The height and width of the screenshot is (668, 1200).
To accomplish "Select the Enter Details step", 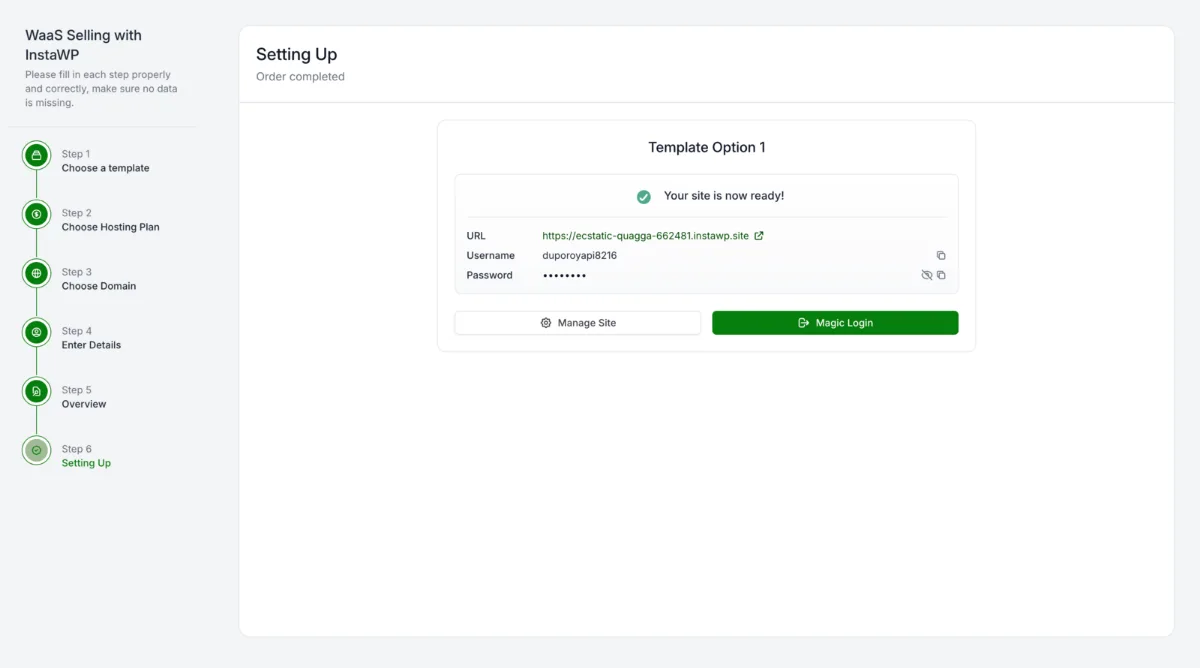I will [x=91, y=345].
